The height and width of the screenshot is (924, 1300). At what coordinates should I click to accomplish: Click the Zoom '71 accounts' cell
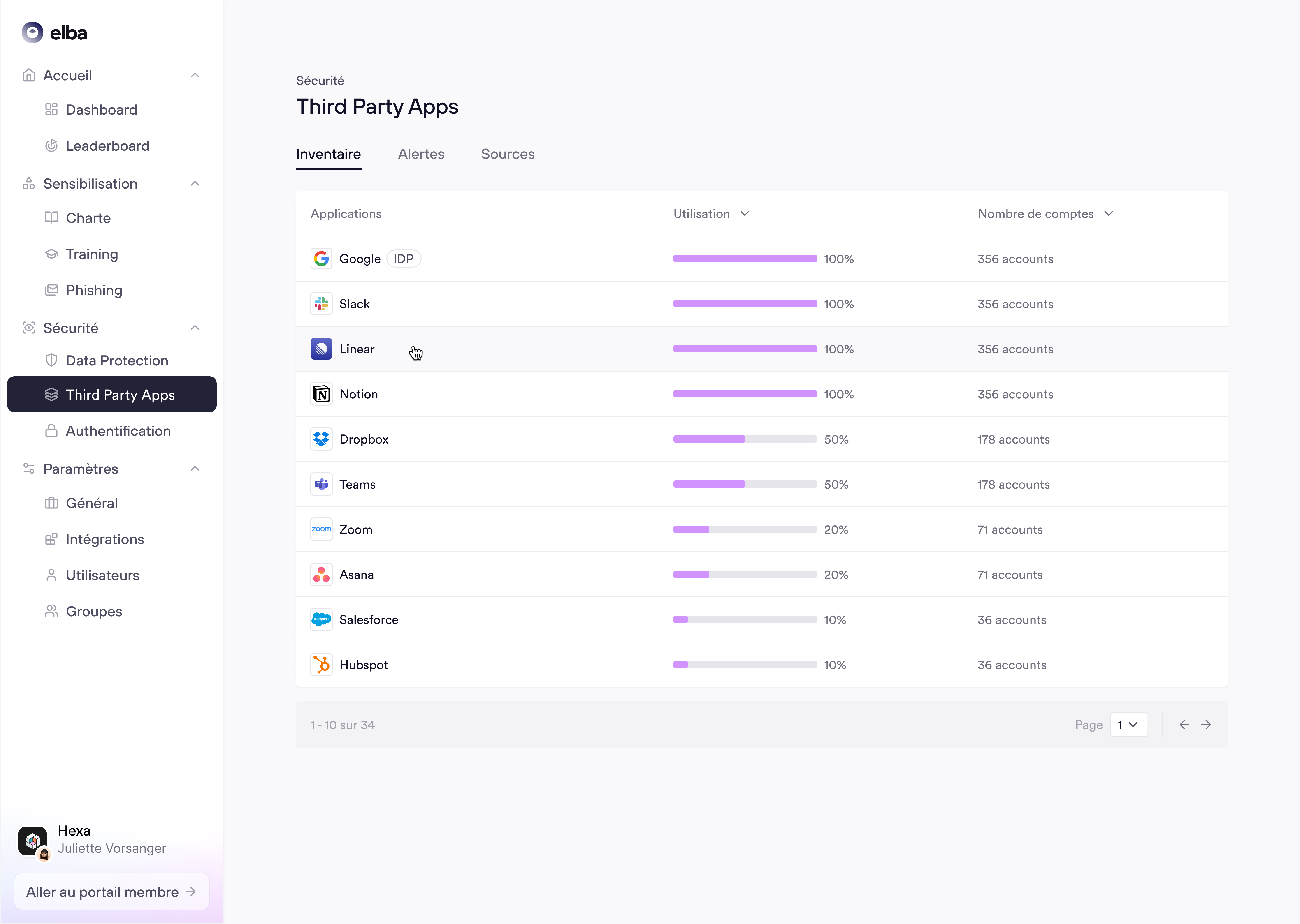(1010, 529)
